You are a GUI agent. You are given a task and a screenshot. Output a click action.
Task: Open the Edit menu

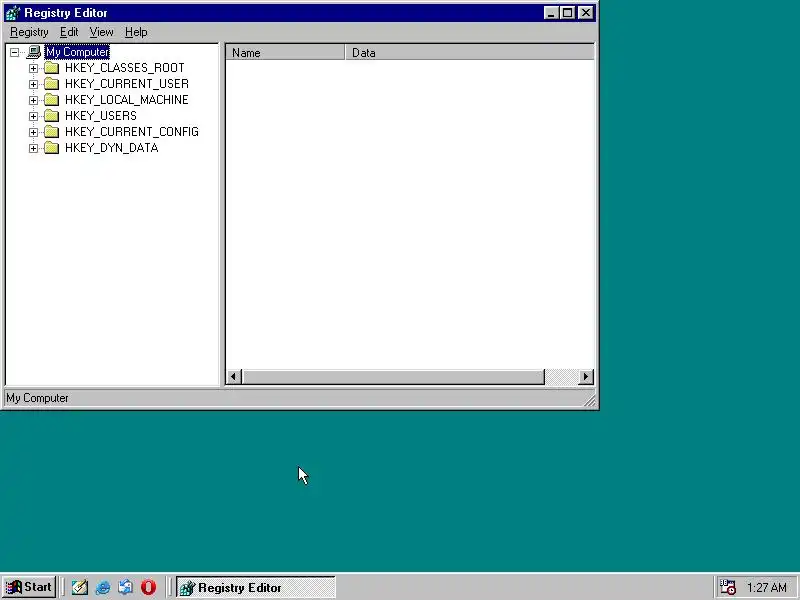[x=69, y=32]
